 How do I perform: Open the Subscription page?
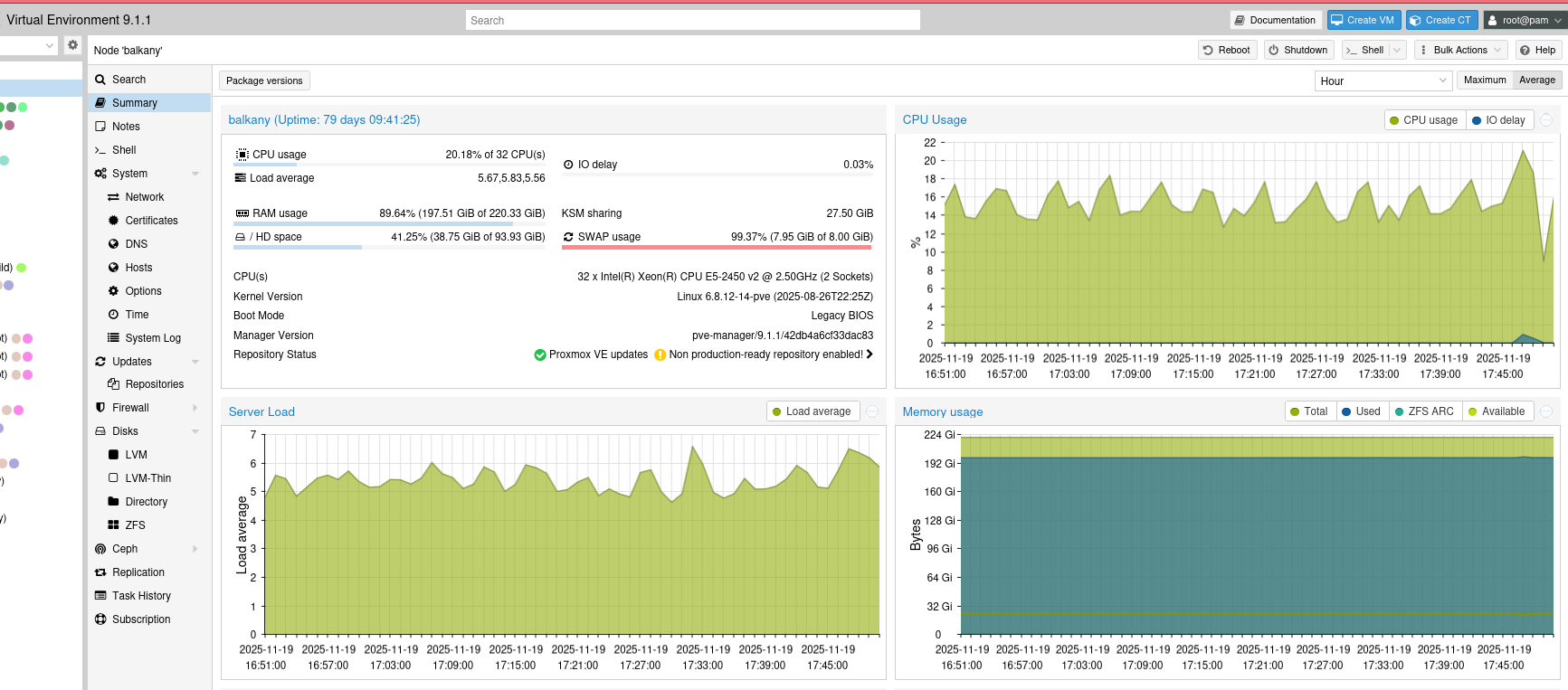click(x=141, y=619)
